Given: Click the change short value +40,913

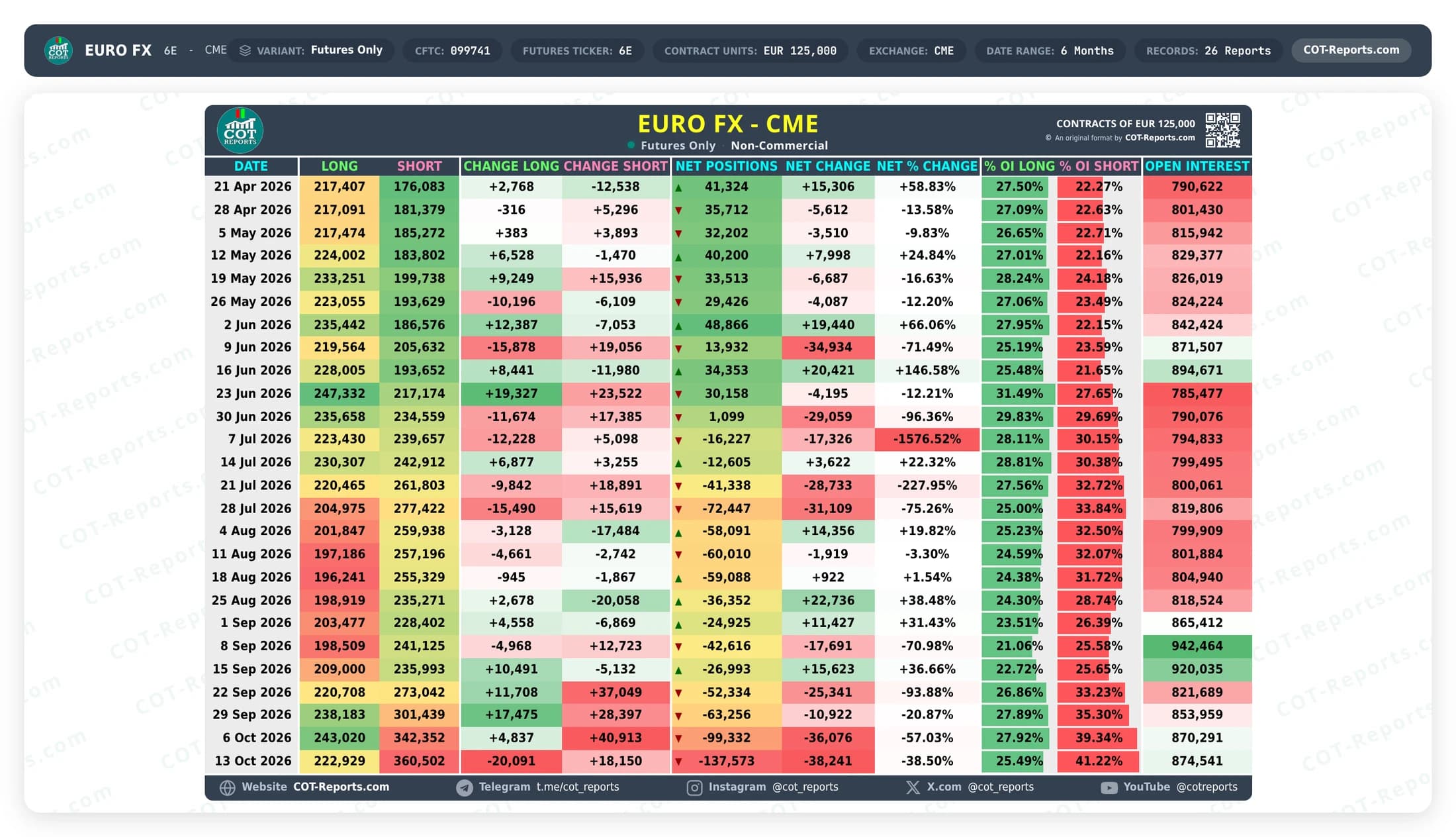Looking at the screenshot, I should pyautogui.click(x=615, y=738).
